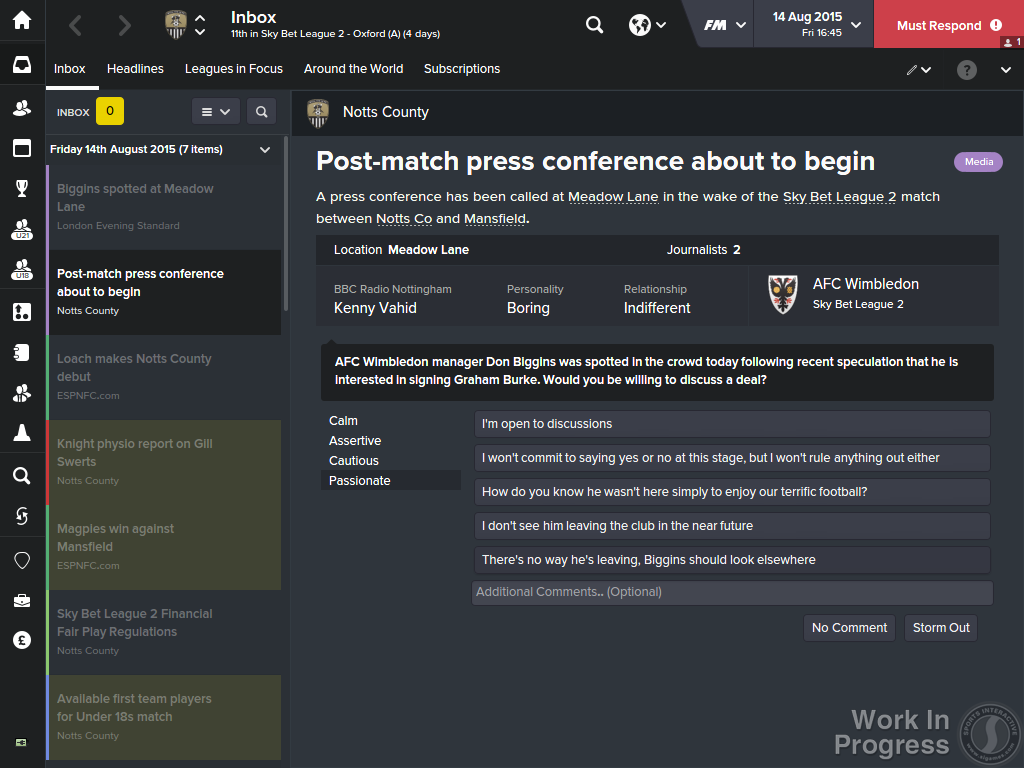Click the top bar search magnifier
The width and height of the screenshot is (1024, 768).
point(594,25)
